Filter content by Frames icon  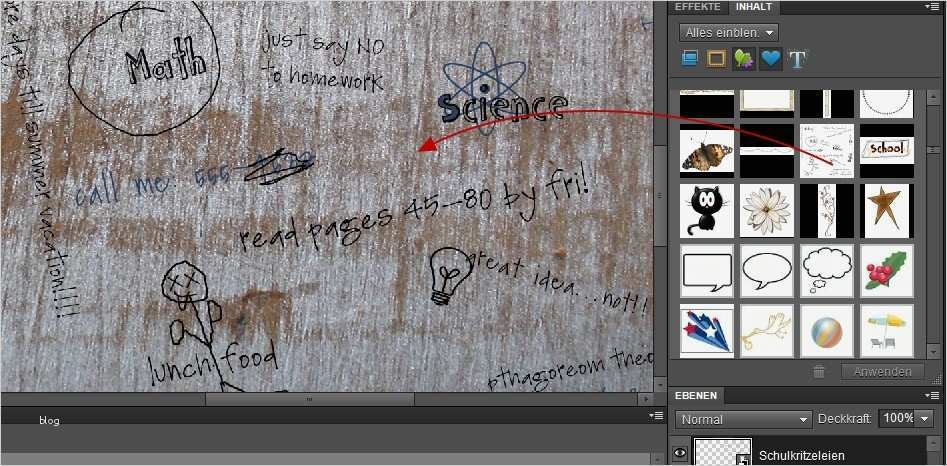coord(717,59)
